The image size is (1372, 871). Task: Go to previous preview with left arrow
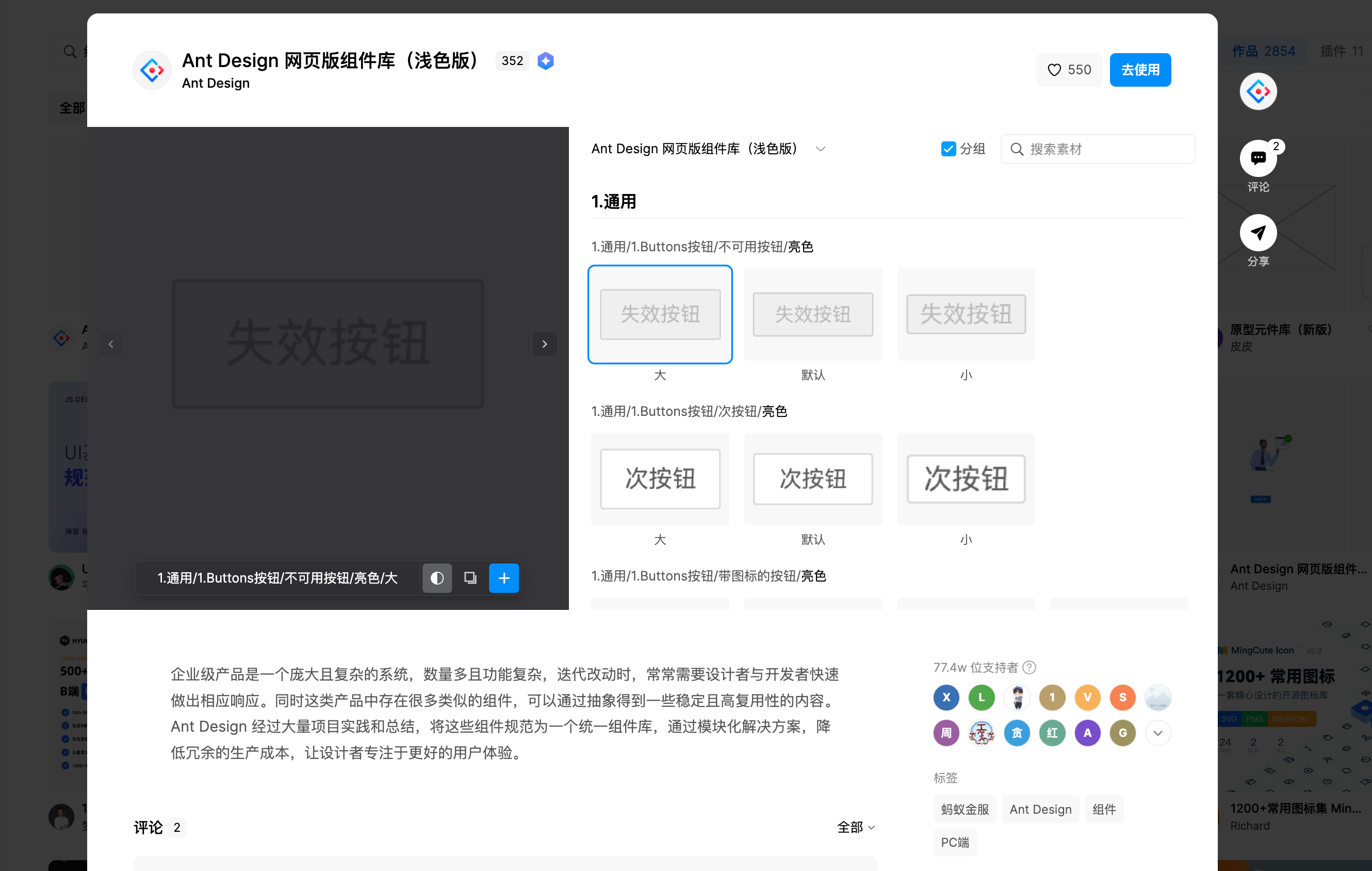pos(111,344)
